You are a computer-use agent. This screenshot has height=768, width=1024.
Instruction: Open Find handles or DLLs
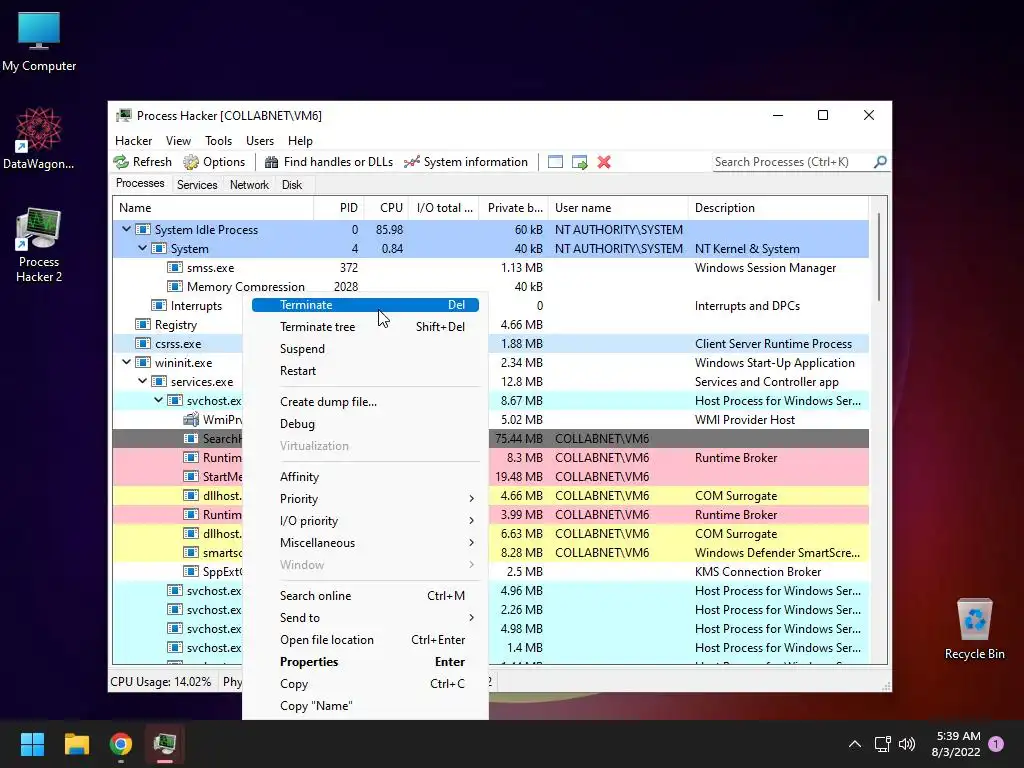[x=329, y=162]
